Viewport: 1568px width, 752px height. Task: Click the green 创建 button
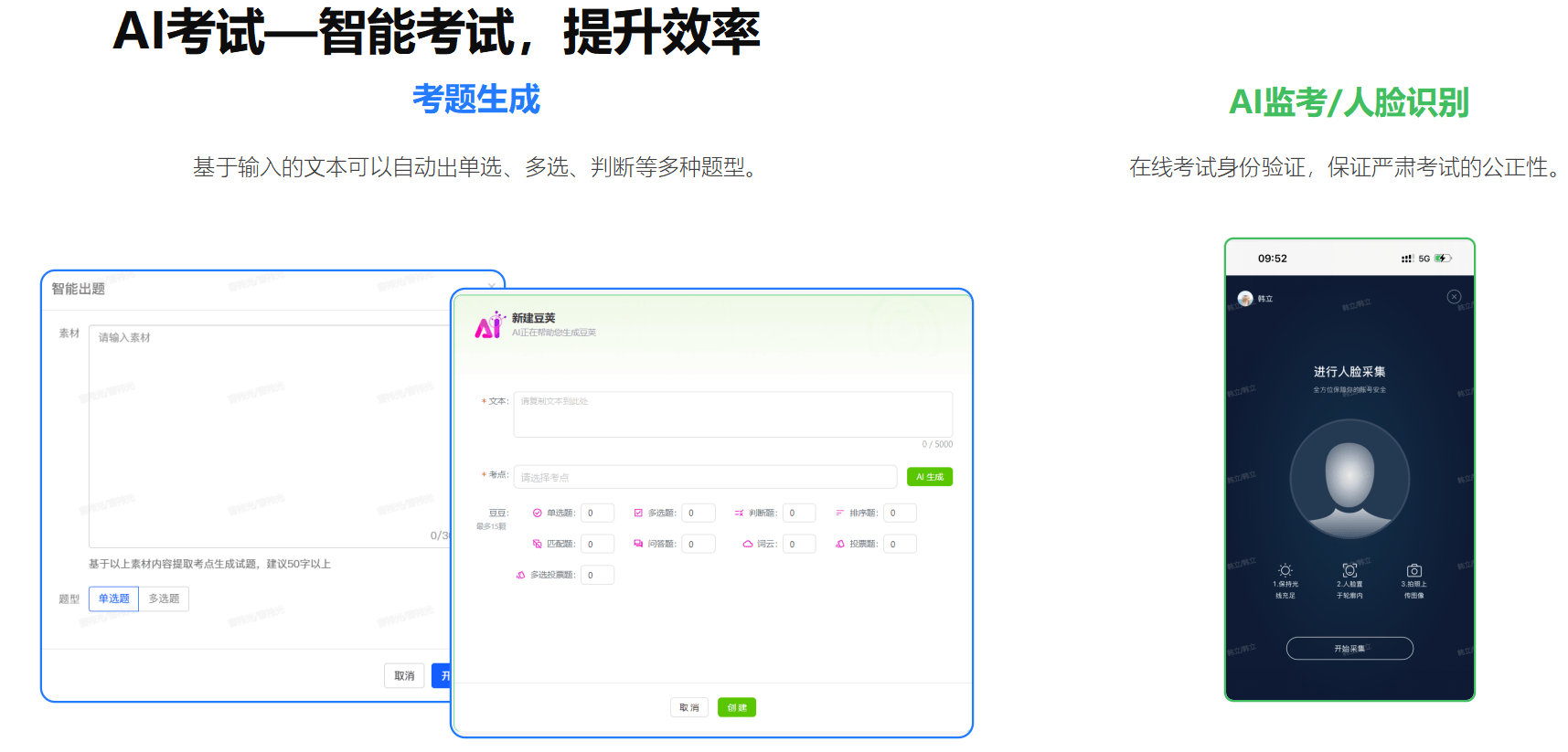736,708
